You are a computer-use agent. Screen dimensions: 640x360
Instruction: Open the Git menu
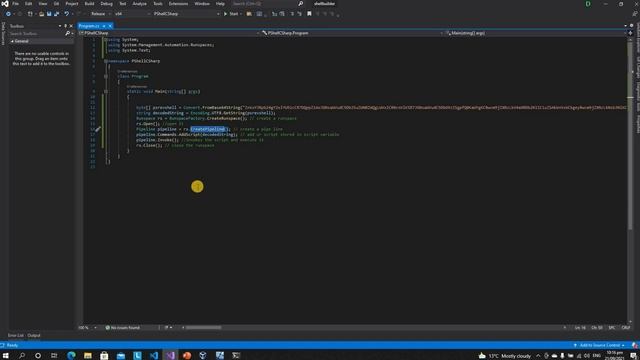[56, 4]
